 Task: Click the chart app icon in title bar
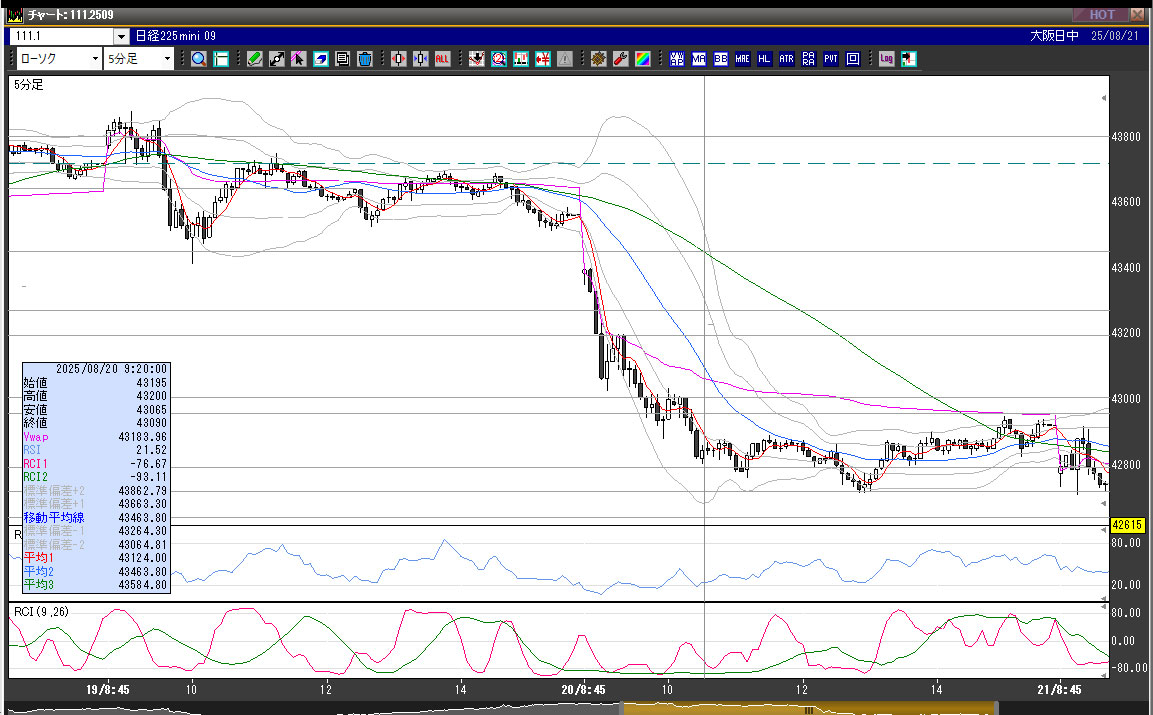(14, 15)
